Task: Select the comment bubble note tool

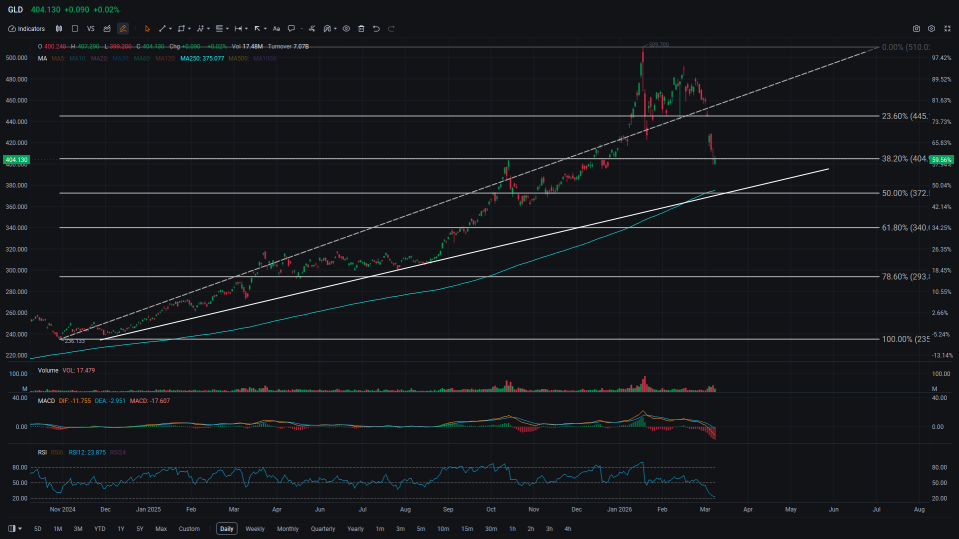Action: pos(291,29)
